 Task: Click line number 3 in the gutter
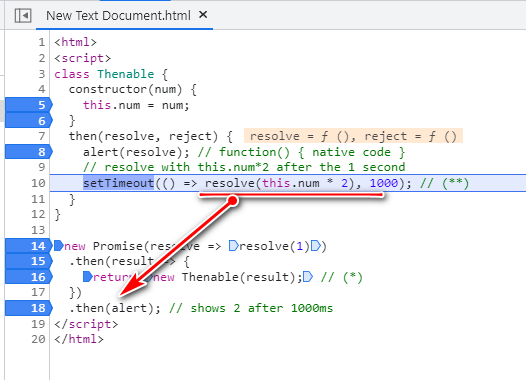(x=42, y=74)
